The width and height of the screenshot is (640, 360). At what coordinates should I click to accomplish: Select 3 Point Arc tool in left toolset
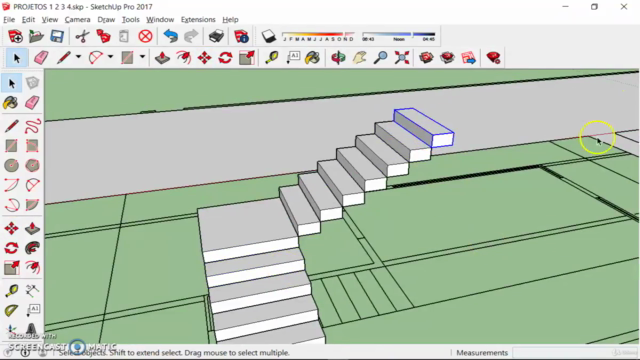(11, 204)
